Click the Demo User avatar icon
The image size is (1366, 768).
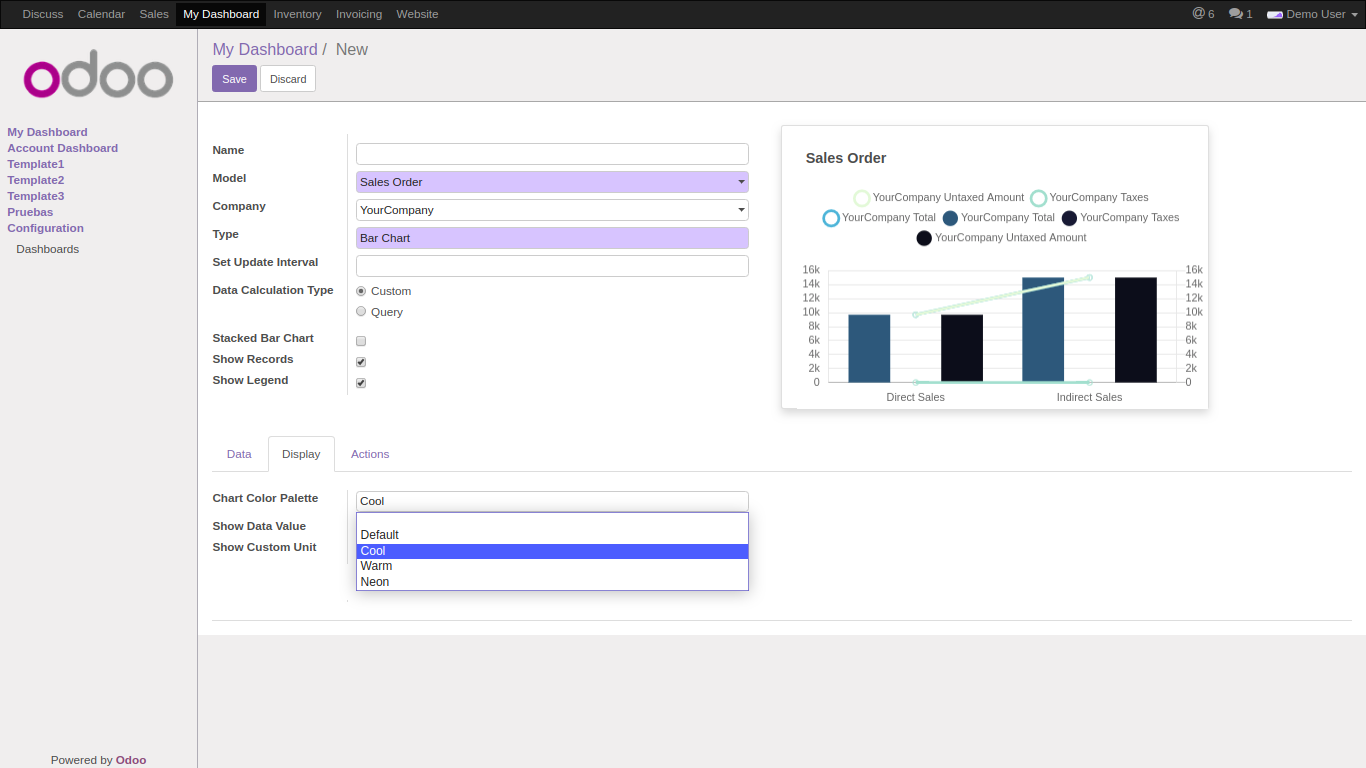[1274, 15]
